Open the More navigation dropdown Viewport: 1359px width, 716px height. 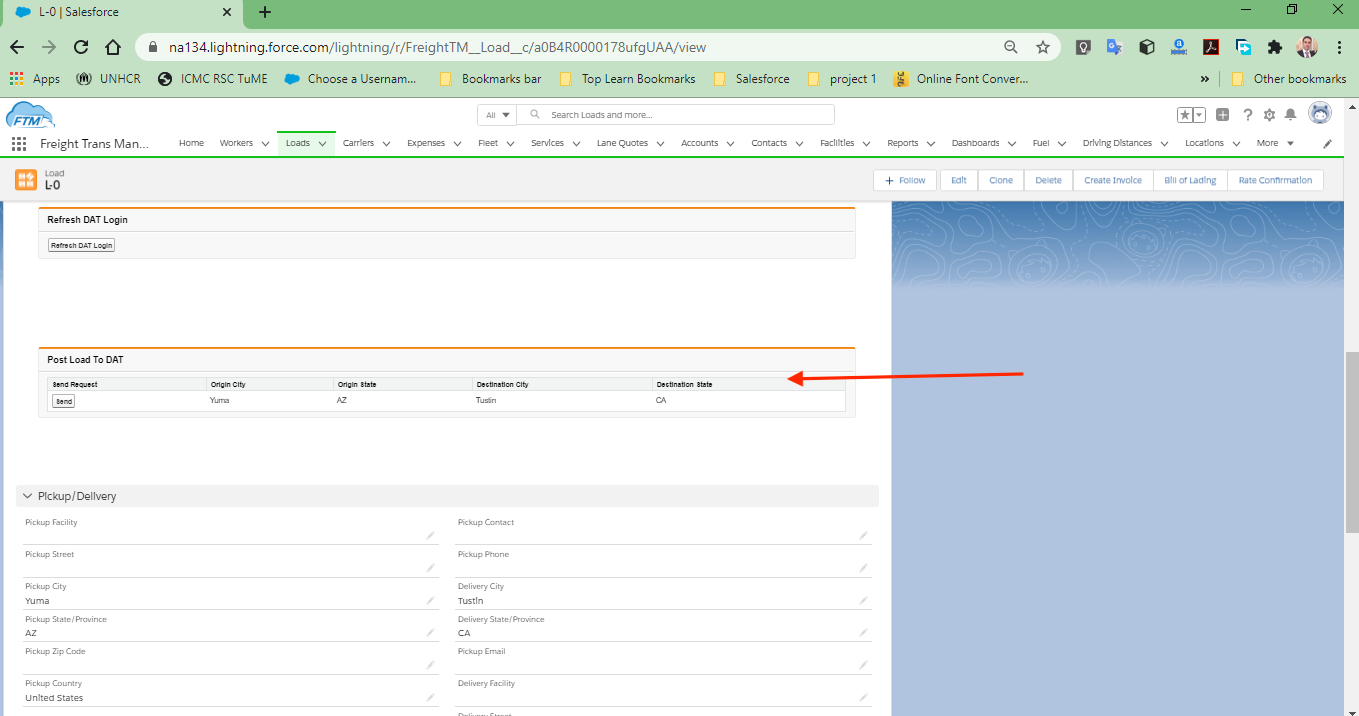point(1275,144)
